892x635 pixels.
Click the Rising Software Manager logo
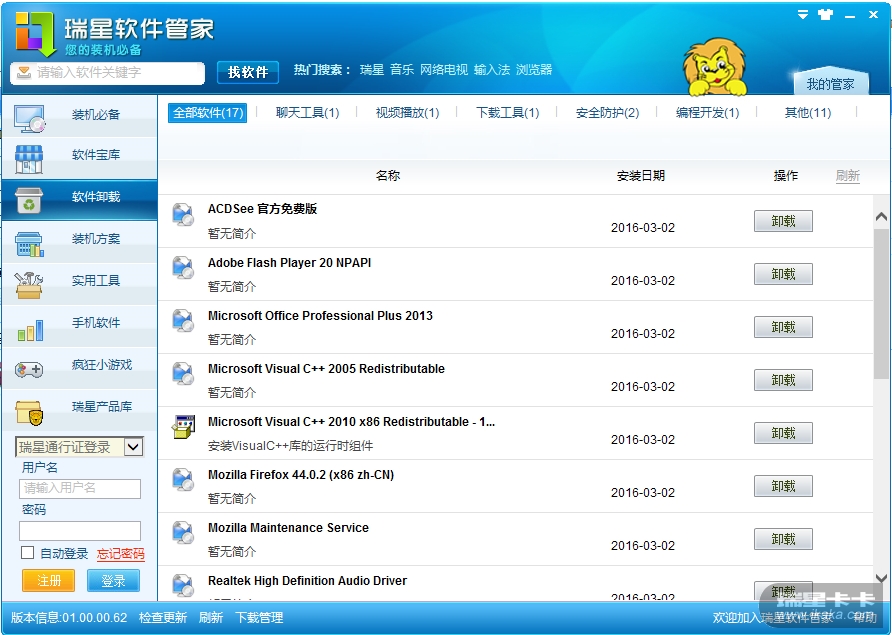[35, 34]
